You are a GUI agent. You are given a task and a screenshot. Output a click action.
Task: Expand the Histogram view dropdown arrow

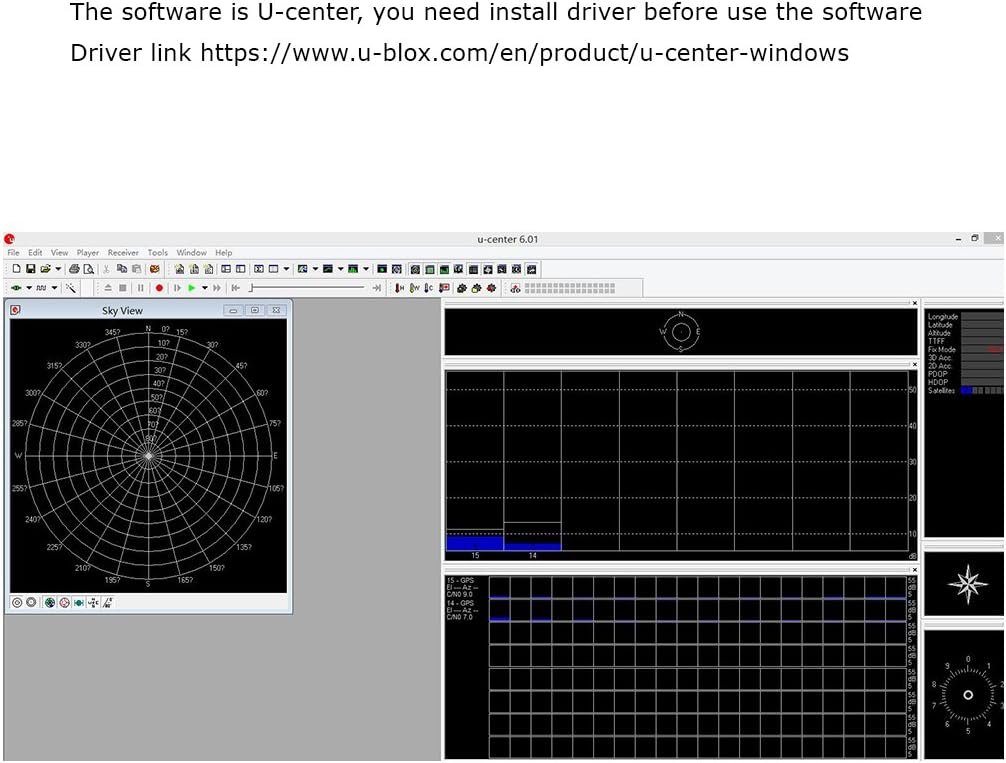click(x=366, y=269)
